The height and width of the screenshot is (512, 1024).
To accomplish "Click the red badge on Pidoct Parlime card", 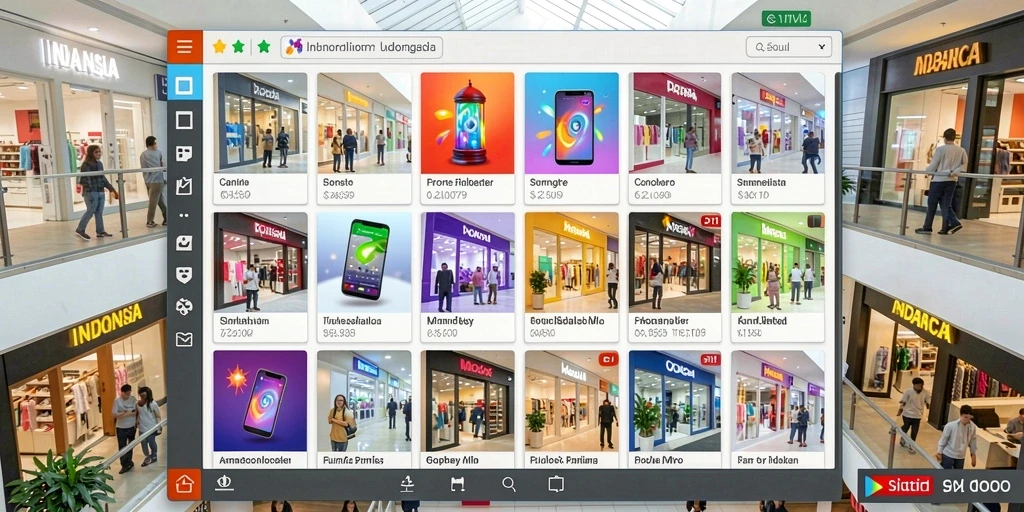I will 608,359.
